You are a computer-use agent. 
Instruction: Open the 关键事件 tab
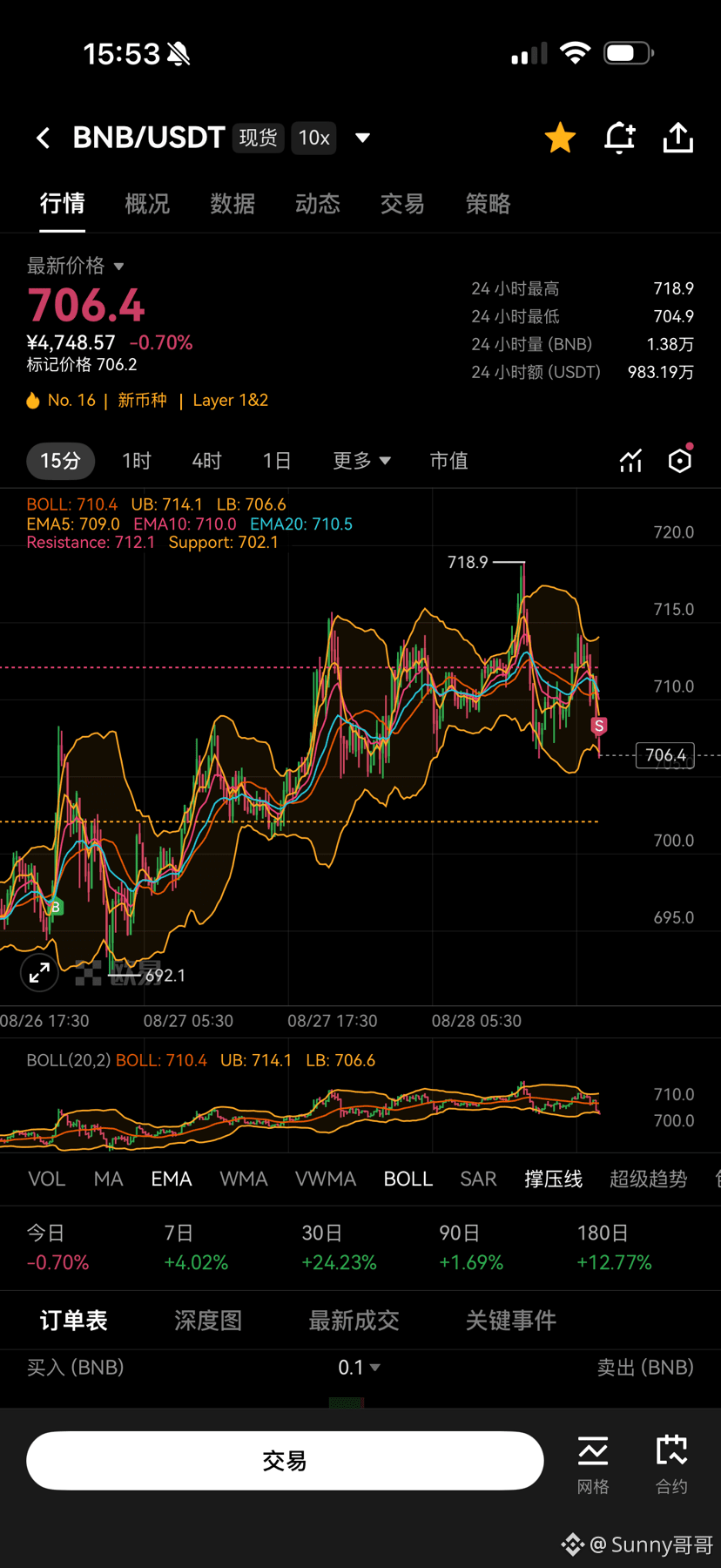[511, 1321]
